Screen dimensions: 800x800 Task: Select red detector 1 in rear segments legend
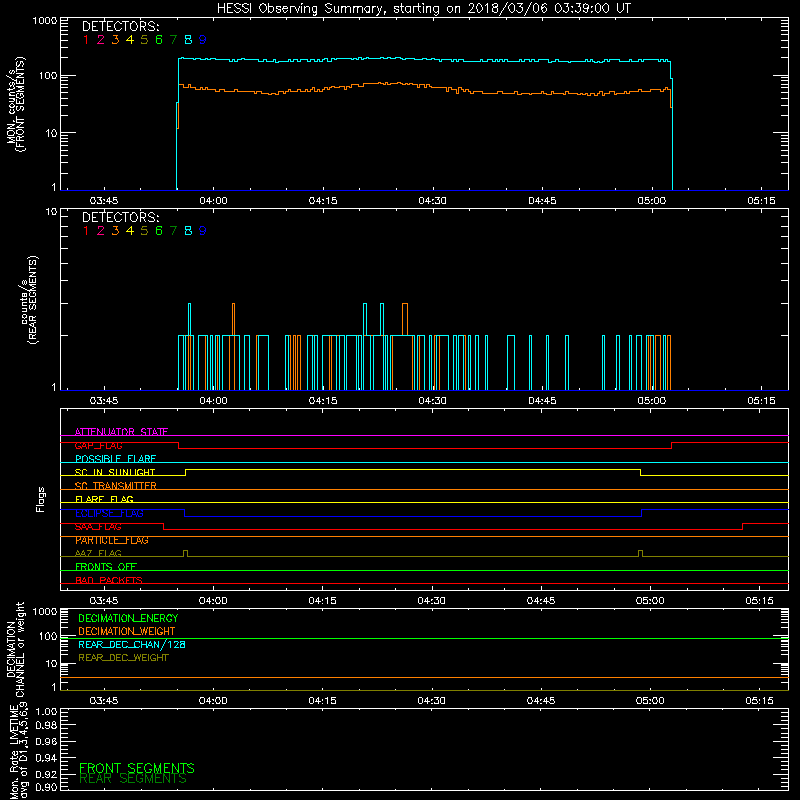86,231
